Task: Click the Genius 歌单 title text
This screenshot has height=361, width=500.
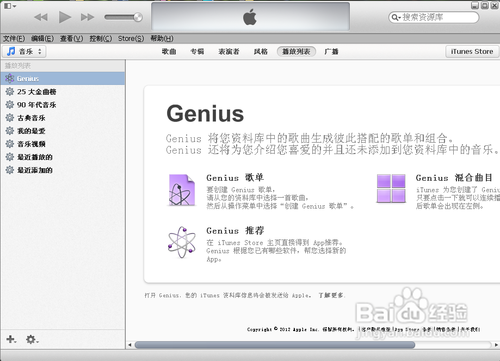Action: [235, 178]
